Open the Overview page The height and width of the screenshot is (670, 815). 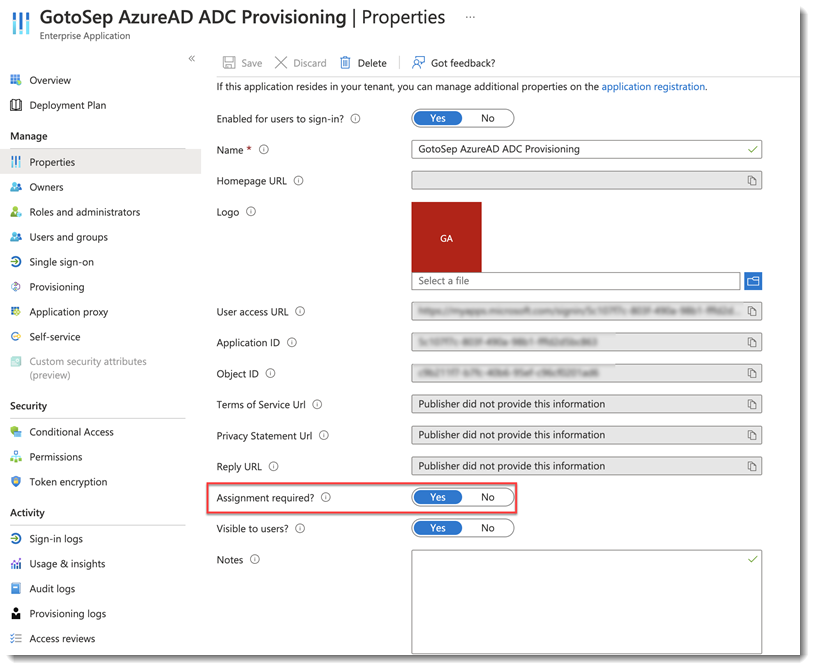pos(50,80)
